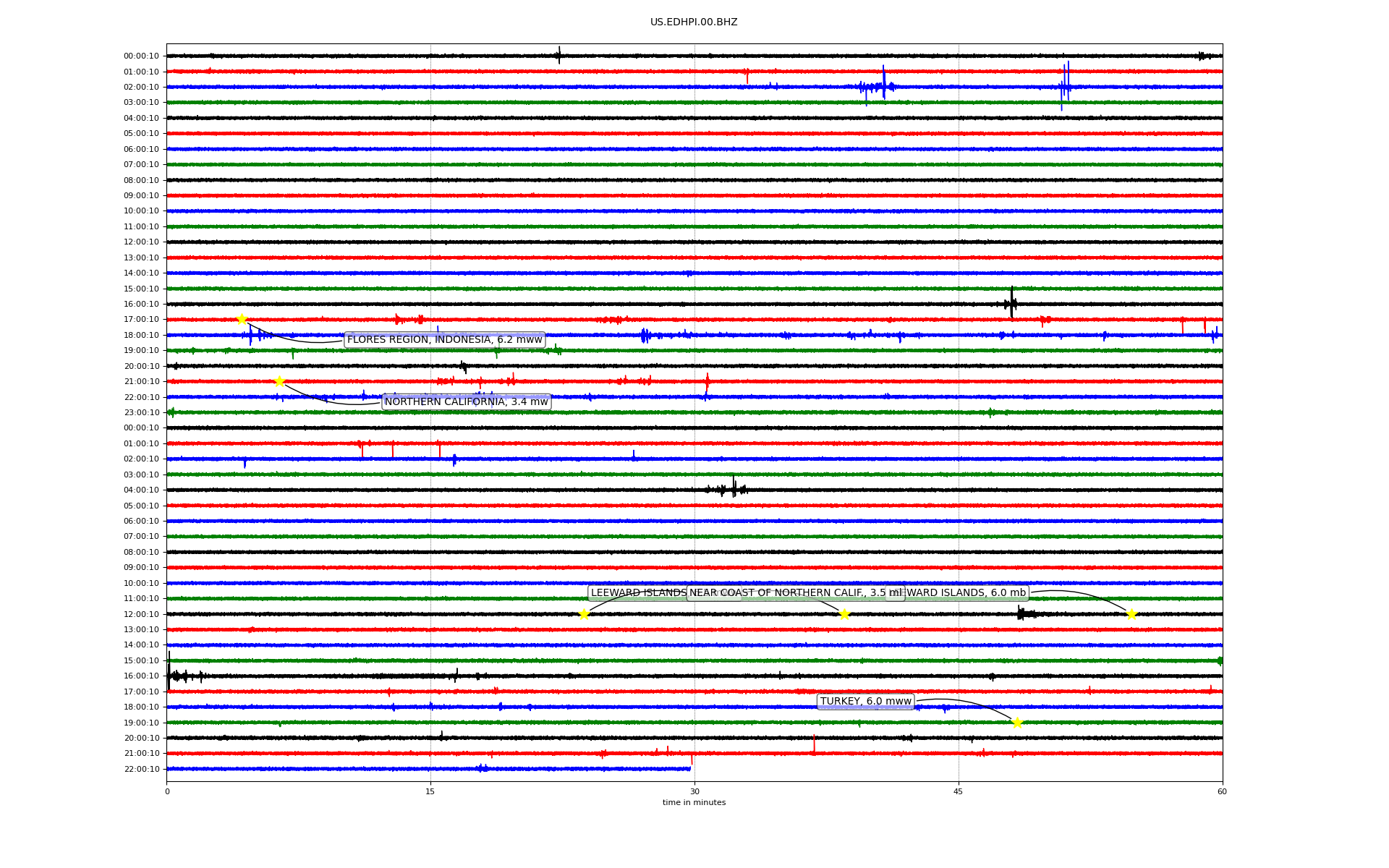Click the bottom 22:00:10 row label
Viewport: 1389px width, 868px height.
point(142,770)
